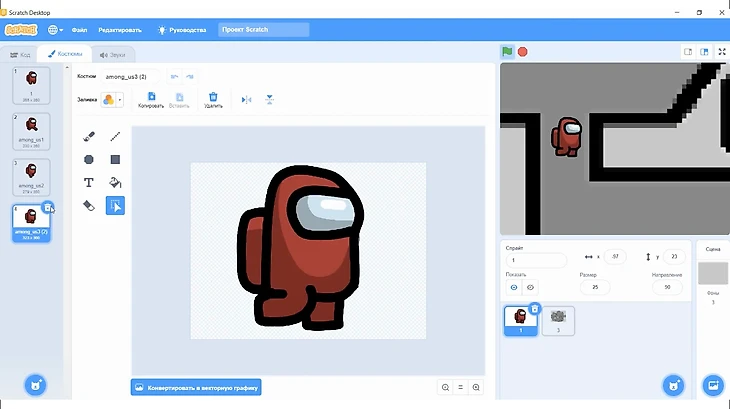Switch to small stage layout
This screenshot has width=730, height=409.
pyautogui.click(x=688, y=52)
